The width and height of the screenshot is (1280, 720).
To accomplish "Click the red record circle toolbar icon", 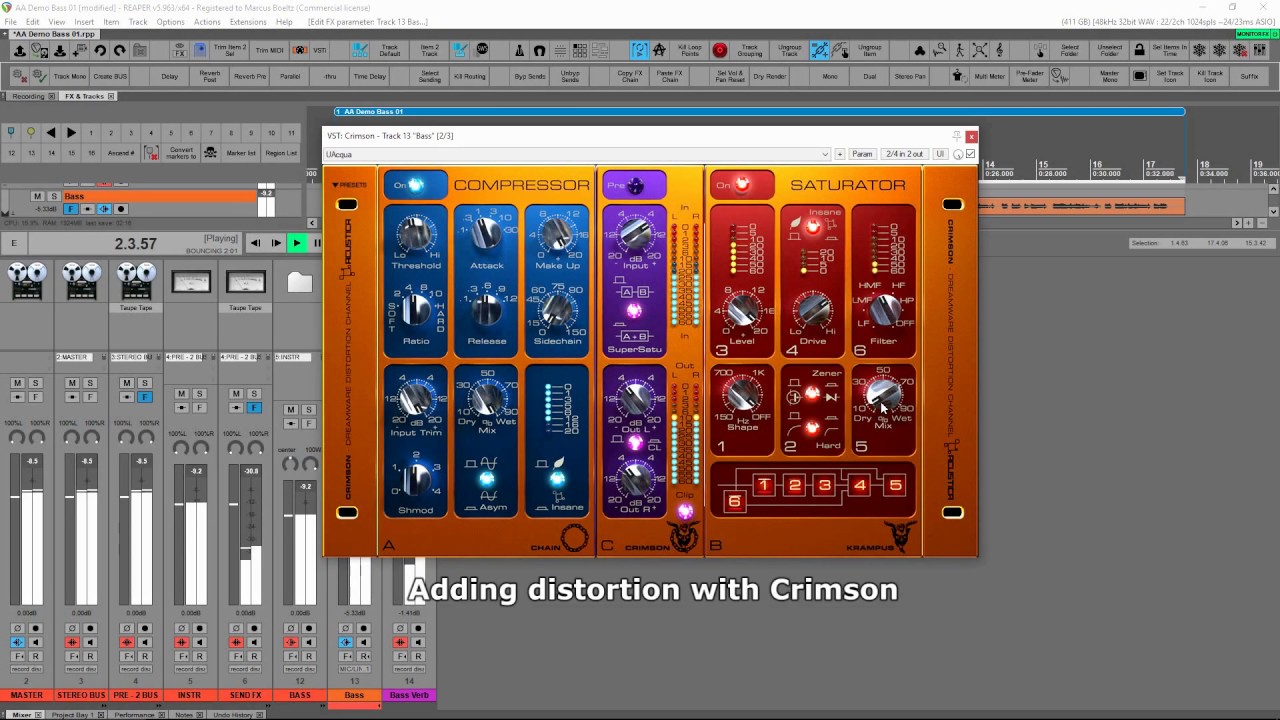I will (x=720, y=50).
